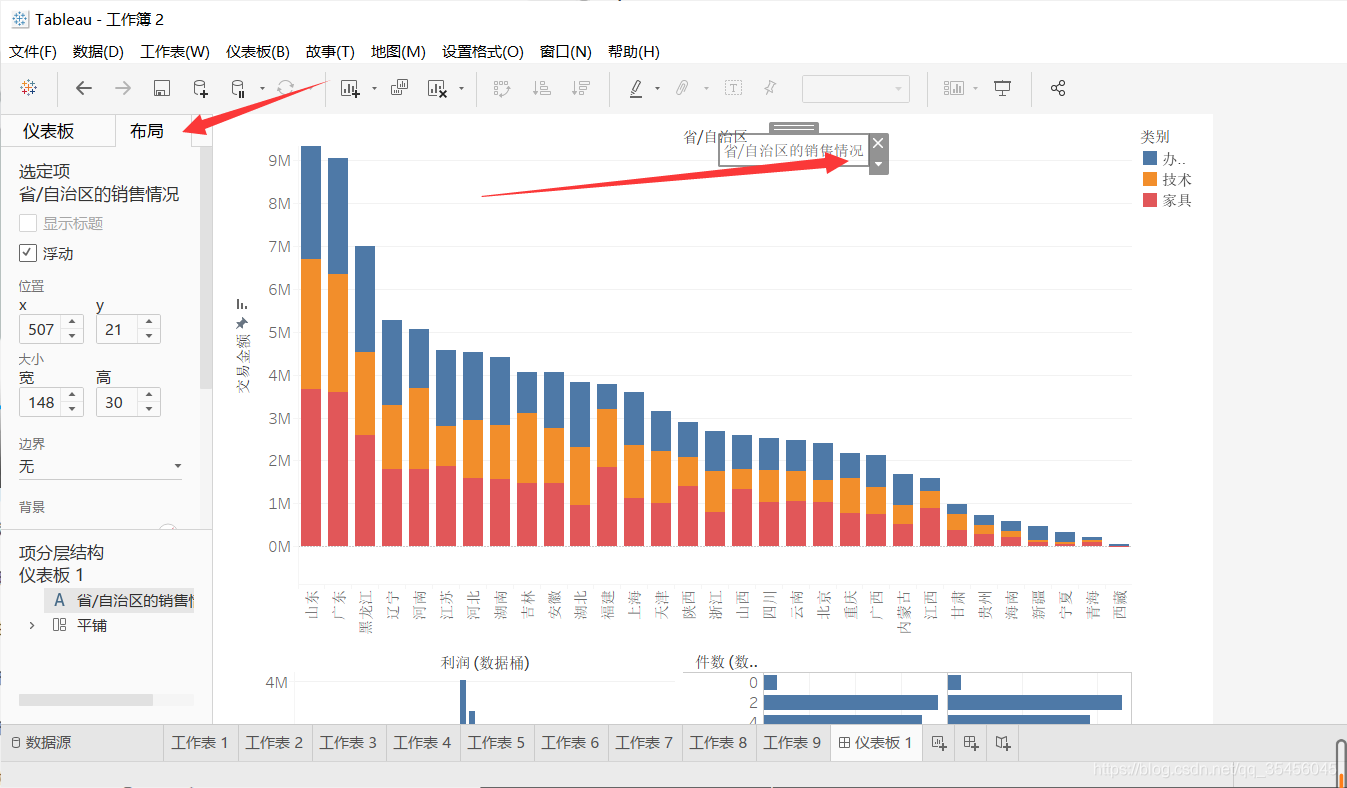
Task: Decrease the 高 height stepper
Action: click(x=149, y=409)
